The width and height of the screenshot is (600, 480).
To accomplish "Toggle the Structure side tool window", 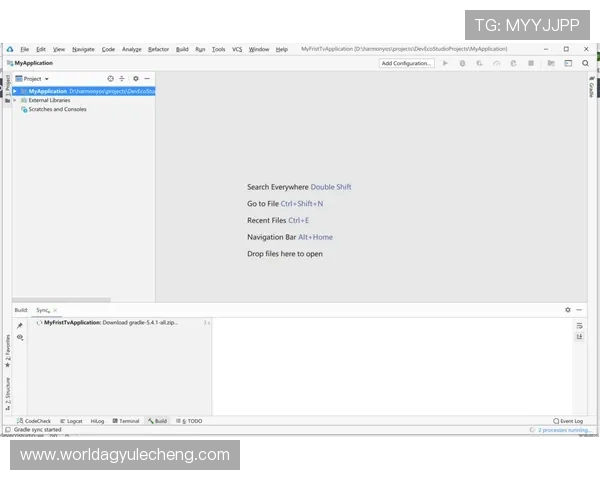I will pyautogui.click(x=8, y=390).
